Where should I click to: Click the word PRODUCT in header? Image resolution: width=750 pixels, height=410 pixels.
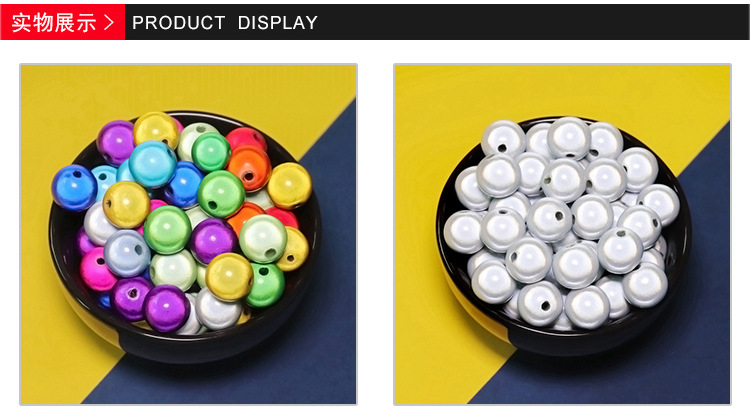[x=178, y=22]
